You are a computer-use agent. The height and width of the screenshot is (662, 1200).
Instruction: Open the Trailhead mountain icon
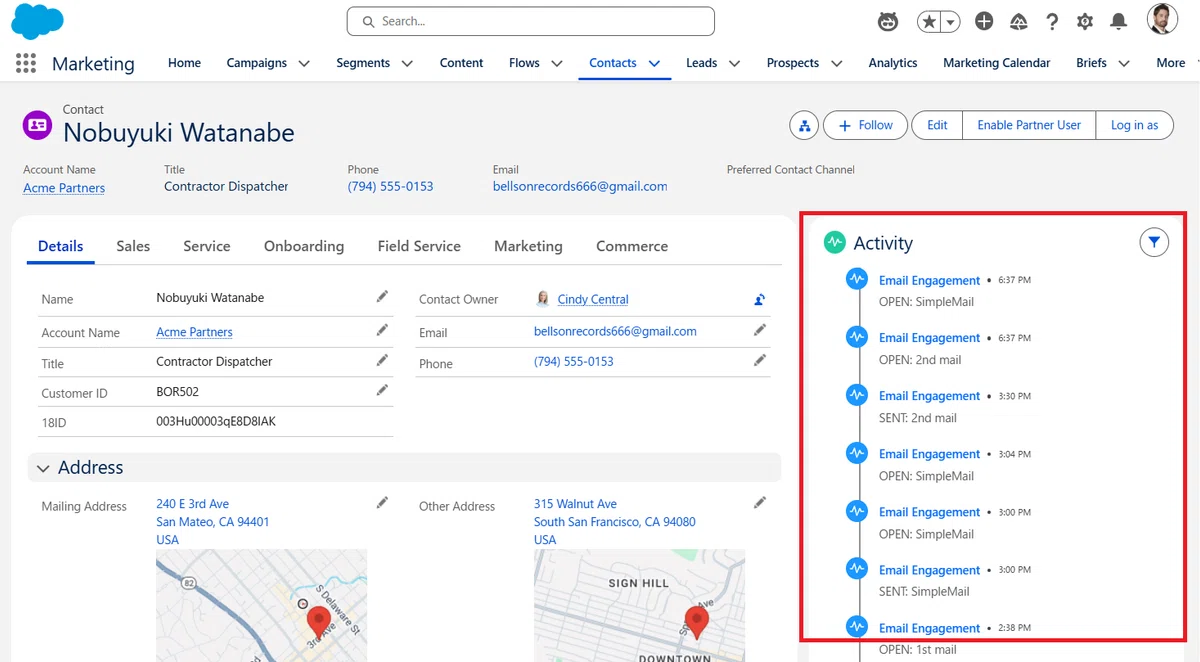[x=1019, y=21]
